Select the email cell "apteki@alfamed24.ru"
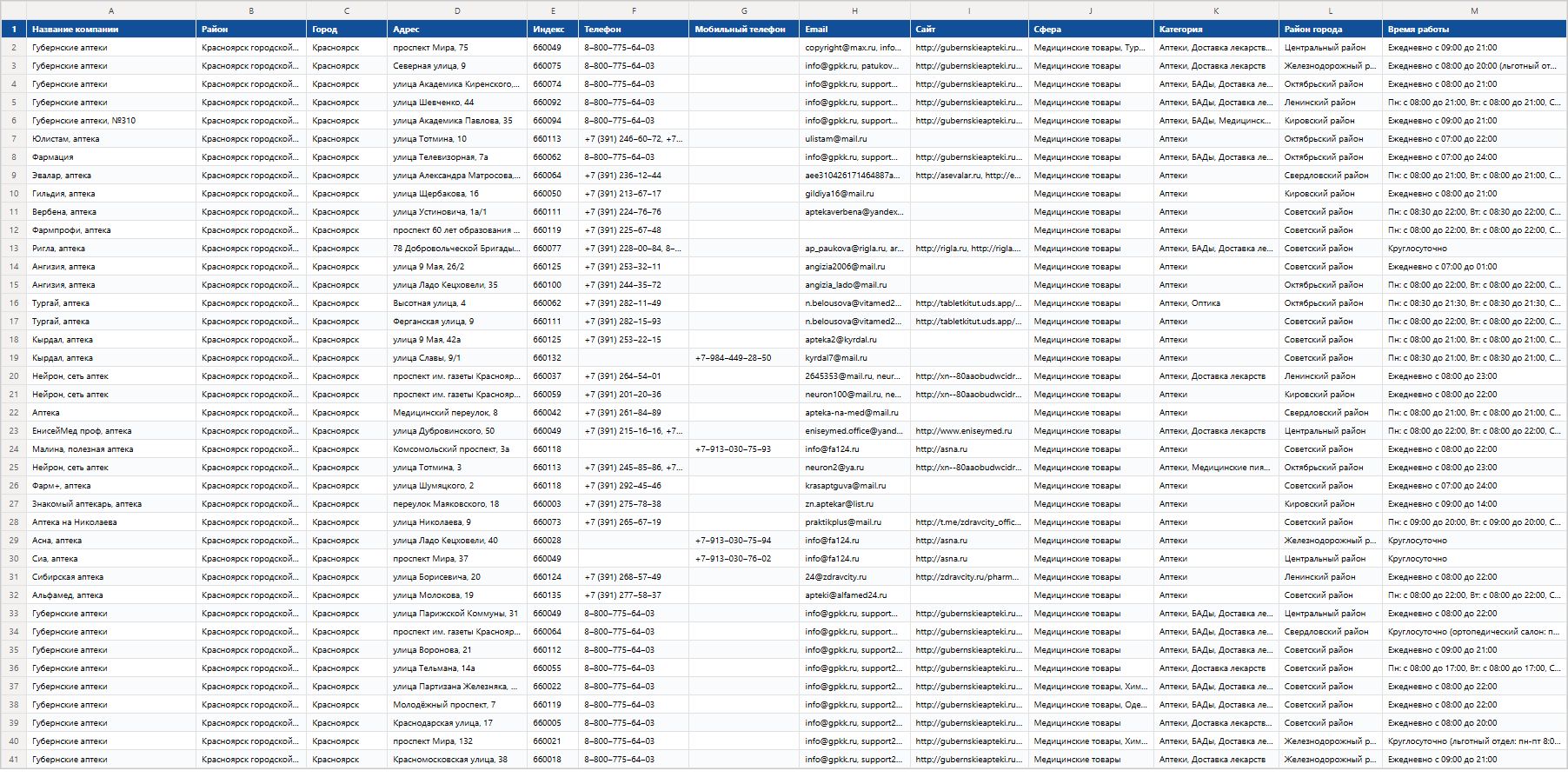The height and width of the screenshot is (784, 1568). point(854,595)
